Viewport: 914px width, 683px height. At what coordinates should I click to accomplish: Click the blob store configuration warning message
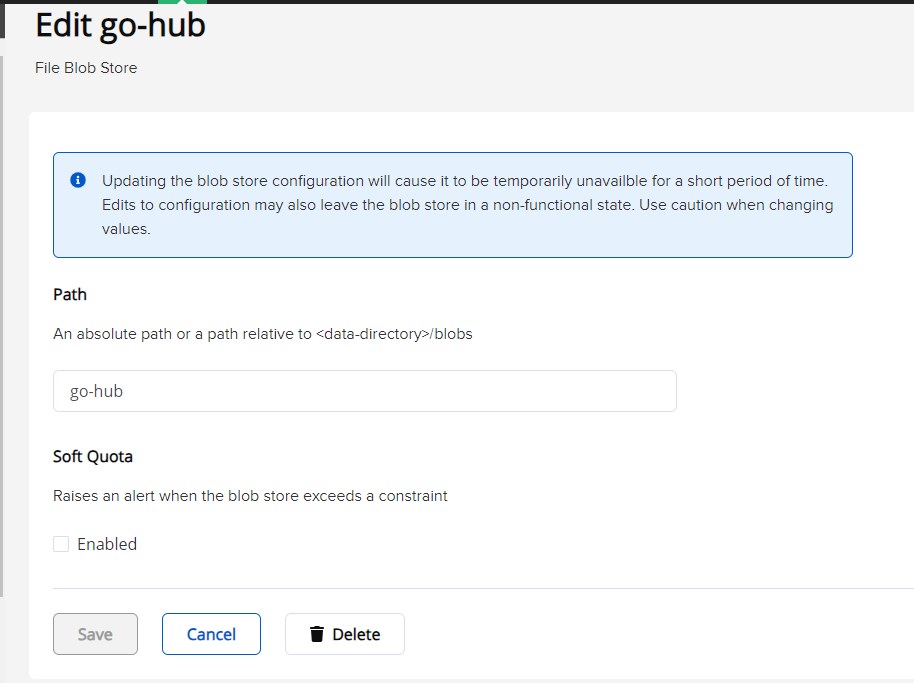tap(465, 204)
